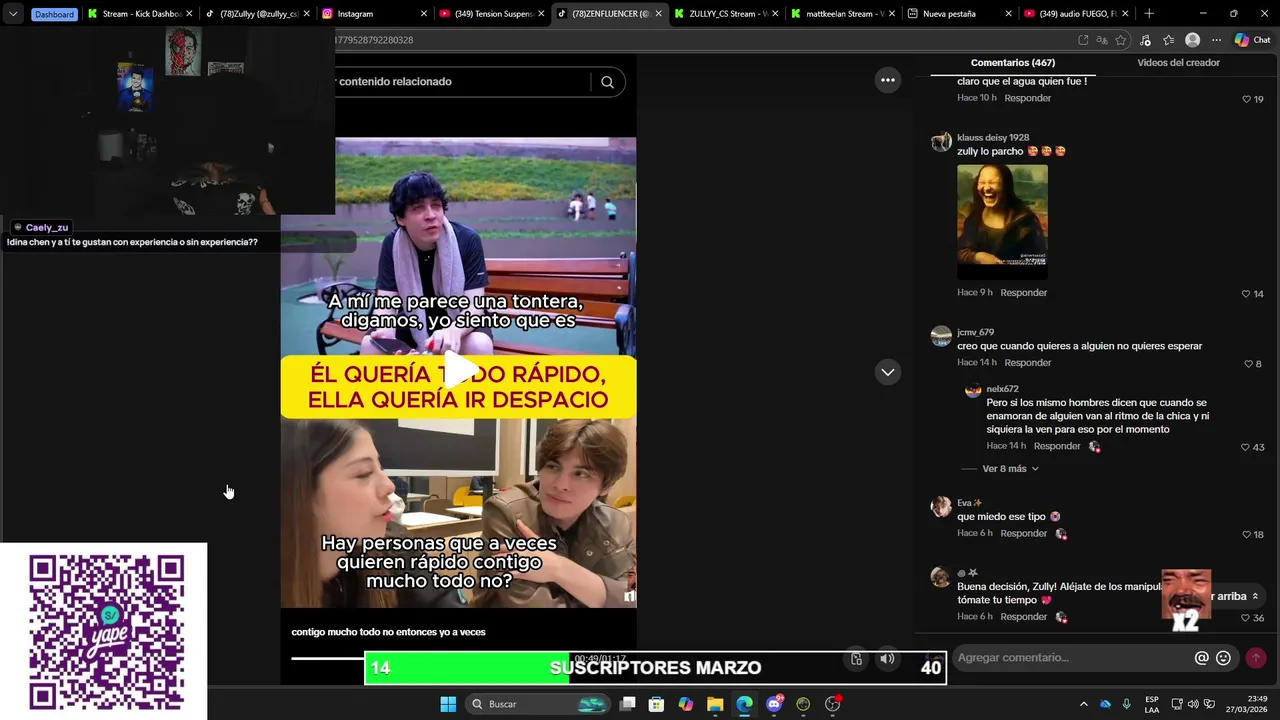This screenshot has height=720, width=1280.
Task: Switch to the Stream - Kick Dashboard tab
Action: [x=141, y=14]
